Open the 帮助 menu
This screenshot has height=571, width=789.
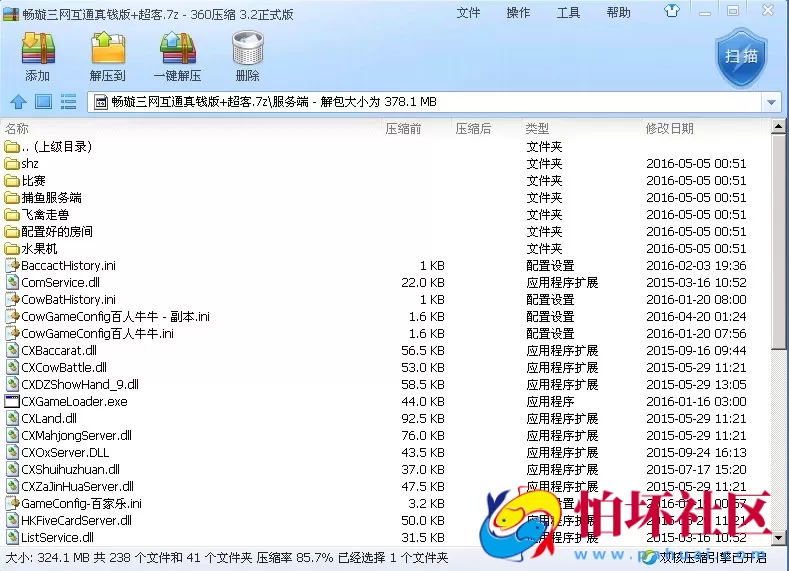618,12
